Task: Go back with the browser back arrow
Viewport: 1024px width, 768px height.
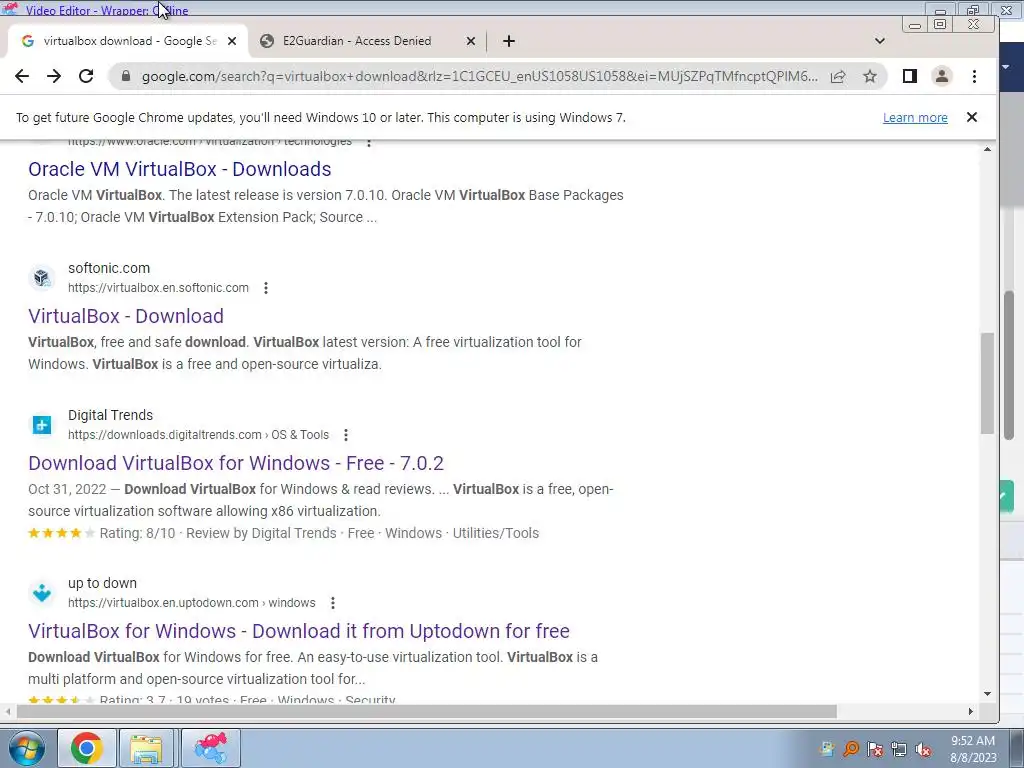Action: point(22,76)
